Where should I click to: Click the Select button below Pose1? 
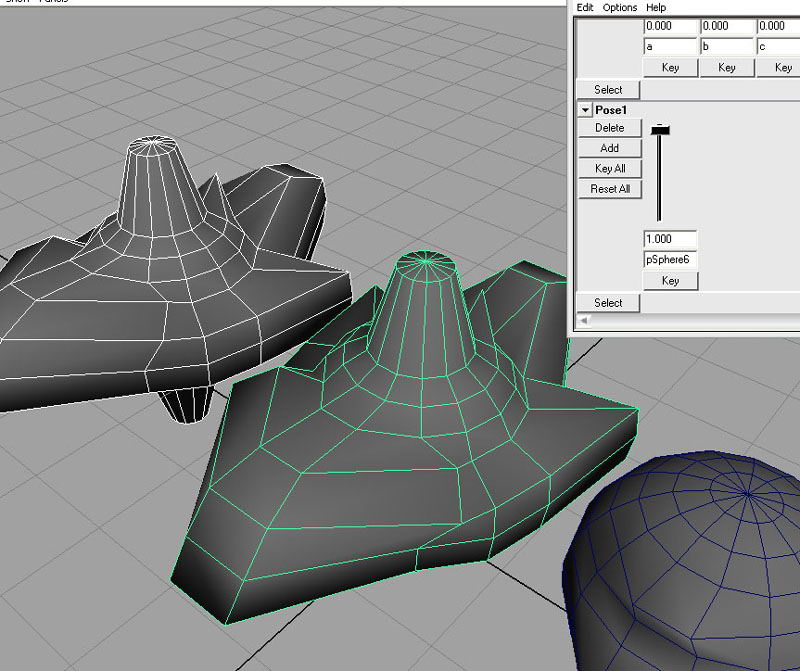(608, 303)
